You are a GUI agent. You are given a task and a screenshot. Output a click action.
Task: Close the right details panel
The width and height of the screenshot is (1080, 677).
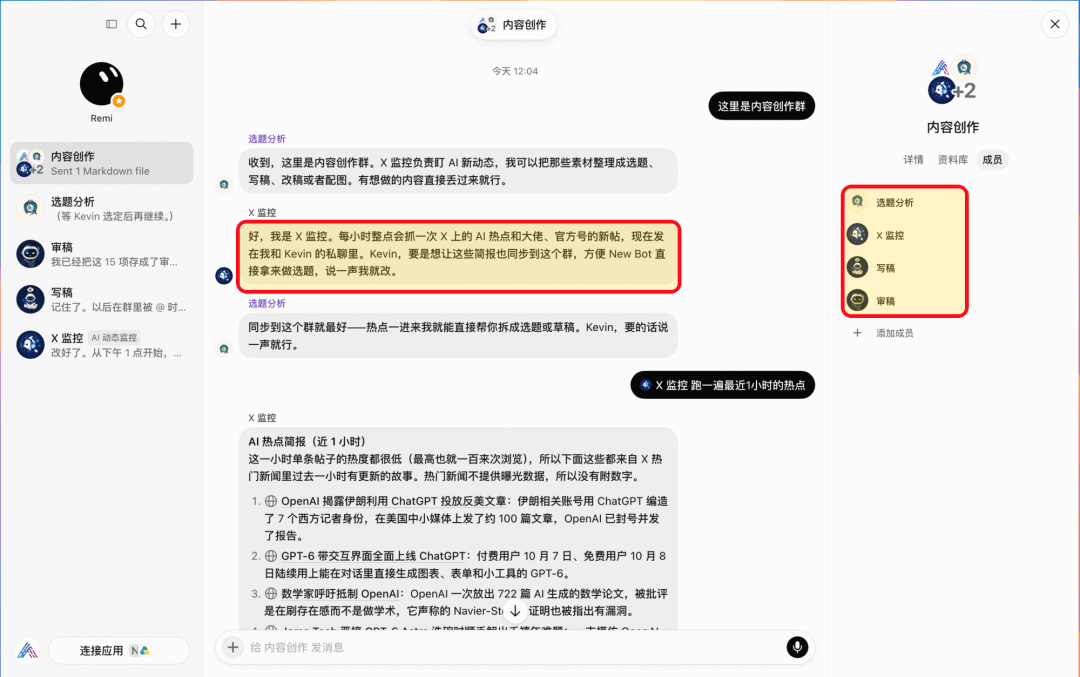point(1055,24)
